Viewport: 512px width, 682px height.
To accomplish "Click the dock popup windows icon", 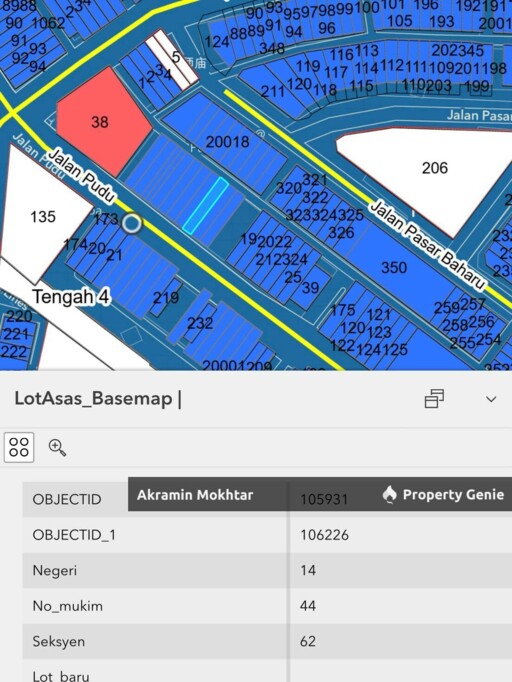I will pyautogui.click(x=434, y=398).
